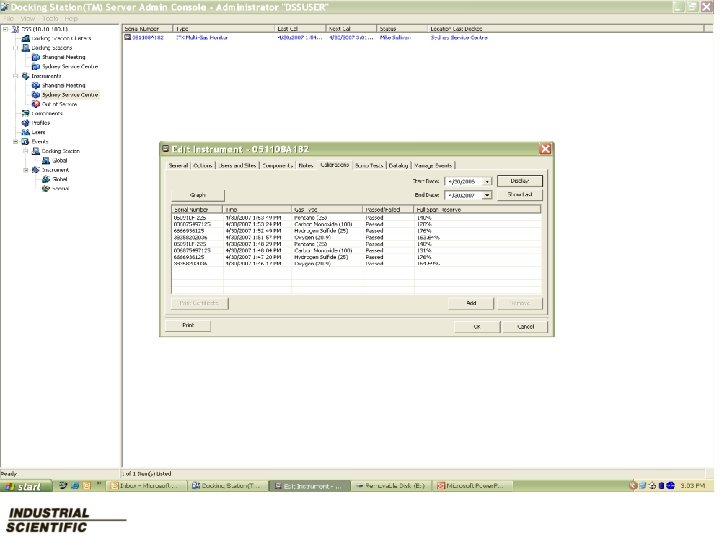This screenshot has width=720, height=540.
Task: Cancel the Edit Instrument dialog
Action: [525, 326]
